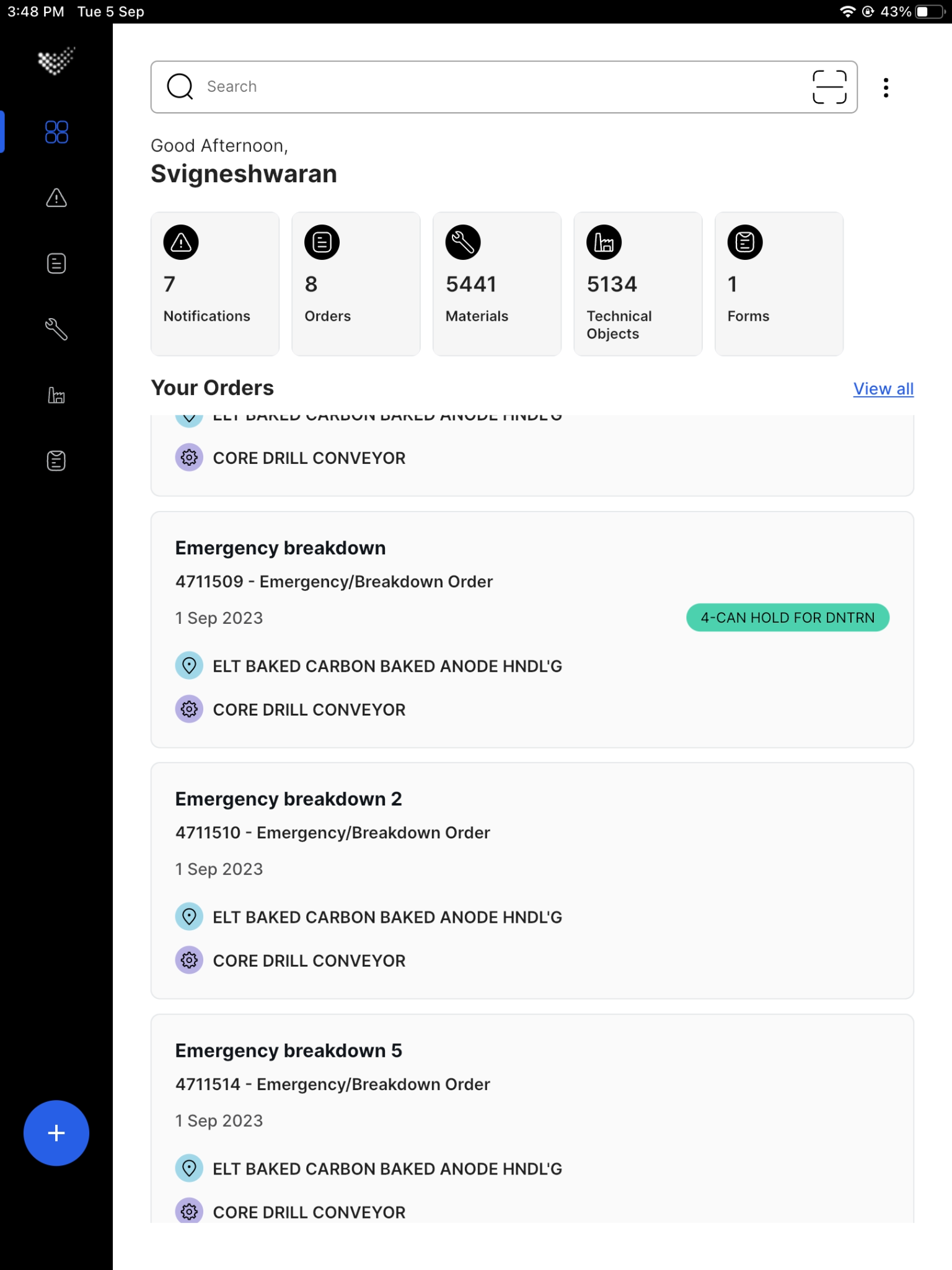Tap the blue plus create button
This screenshot has height=1270, width=952.
pyautogui.click(x=56, y=1133)
